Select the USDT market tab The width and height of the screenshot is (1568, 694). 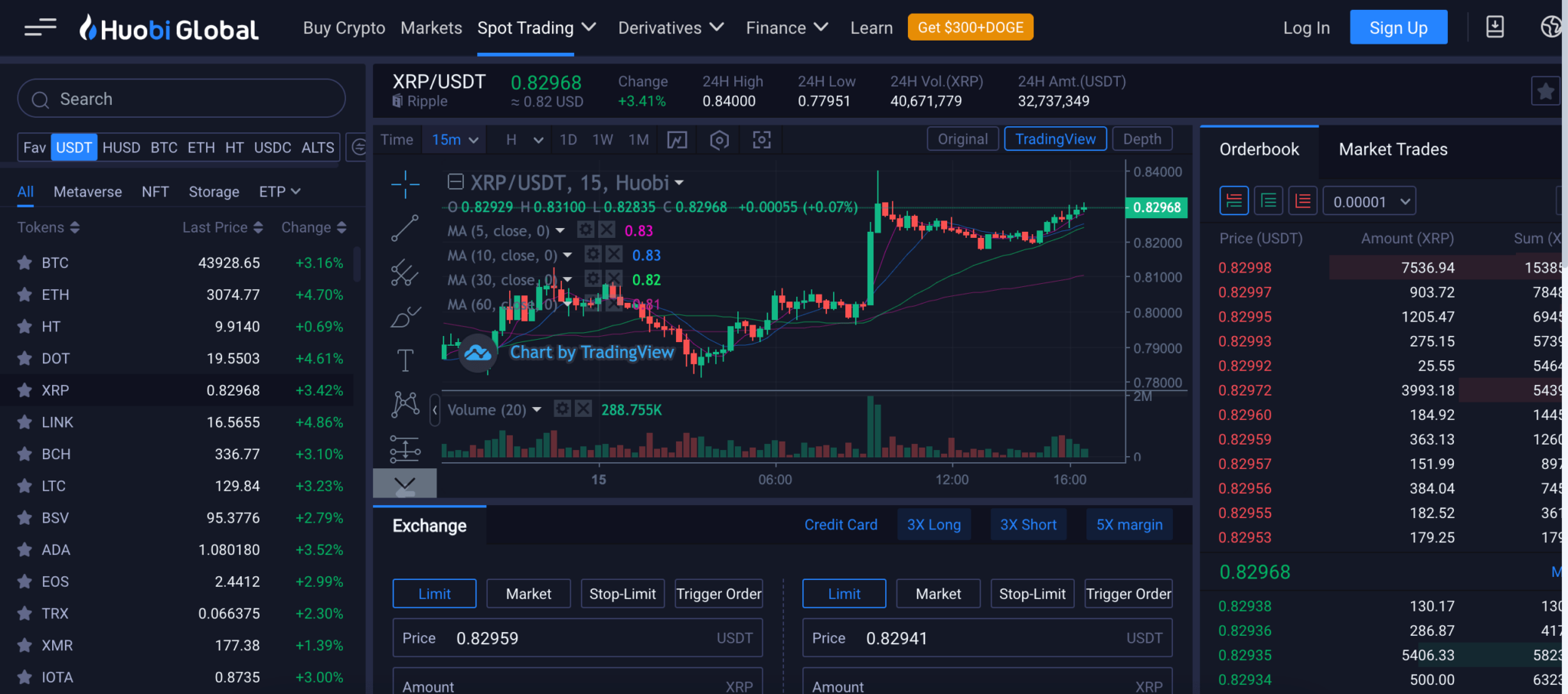coord(74,148)
